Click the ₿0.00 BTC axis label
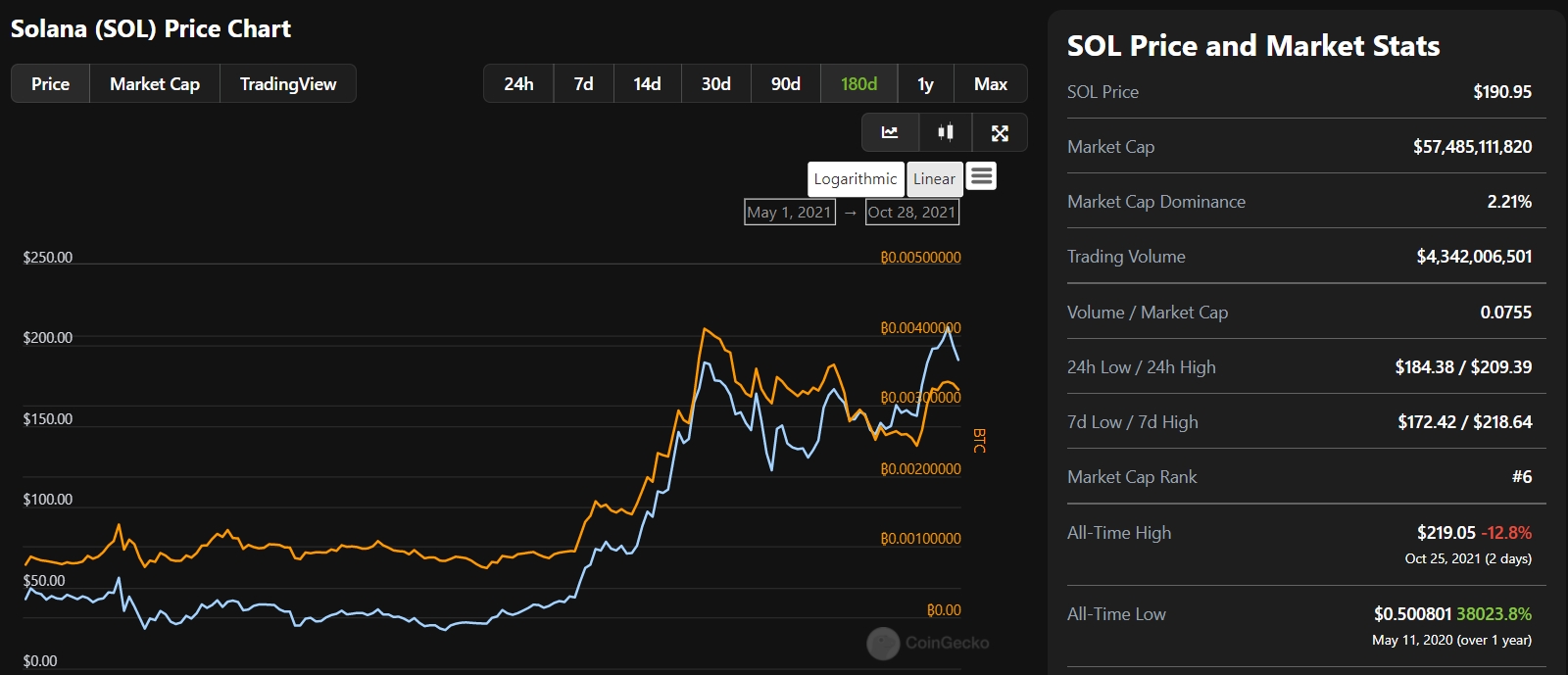 click(944, 610)
